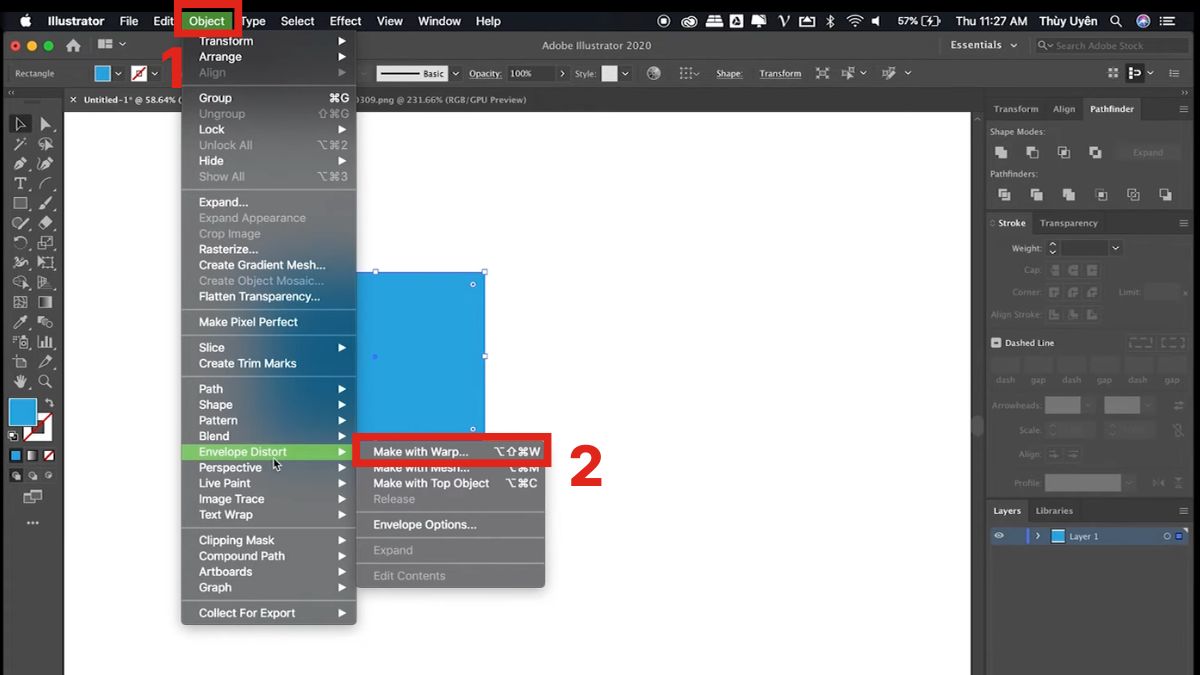Viewport: 1200px width, 675px height.
Task: Activate the Hand tool
Action: click(x=20, y=382)
